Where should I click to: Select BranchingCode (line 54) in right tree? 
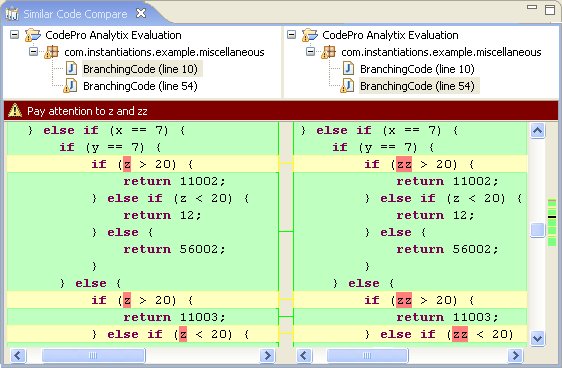pyautogui.click(x=417, y=86)
